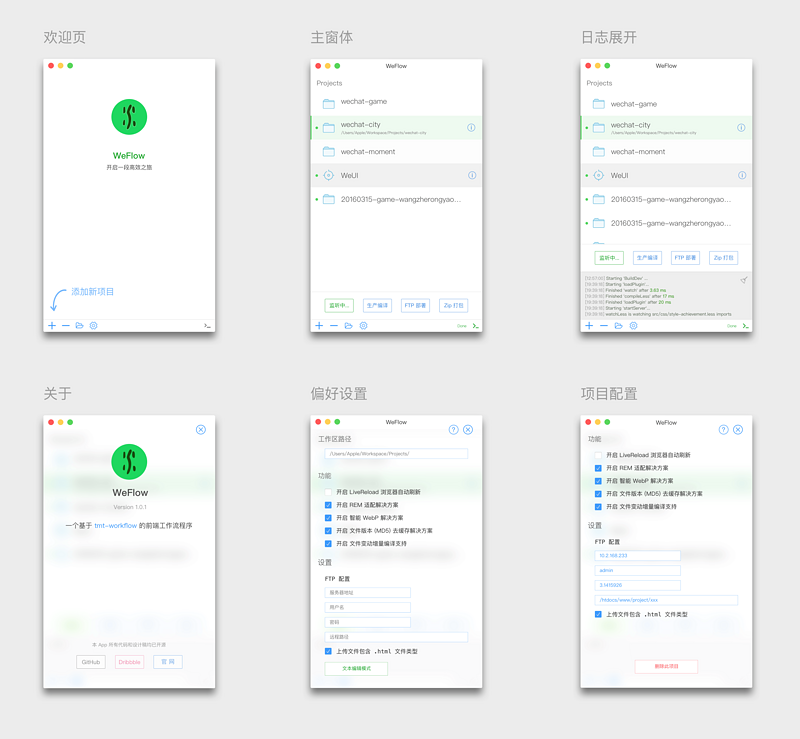Click the pin icon in the log panel
800x739 pixels.
click(x=743, y=281)
